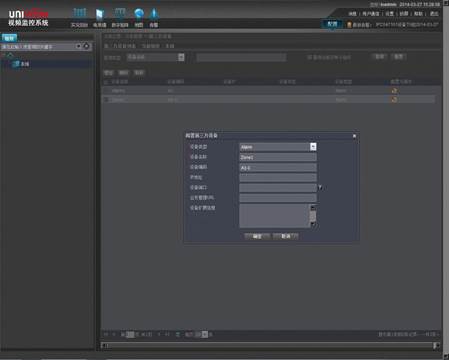This screenshot has width=449, height=360.
Task: Open the query condition dropdown above the table
Action: (x=156, y=57)
